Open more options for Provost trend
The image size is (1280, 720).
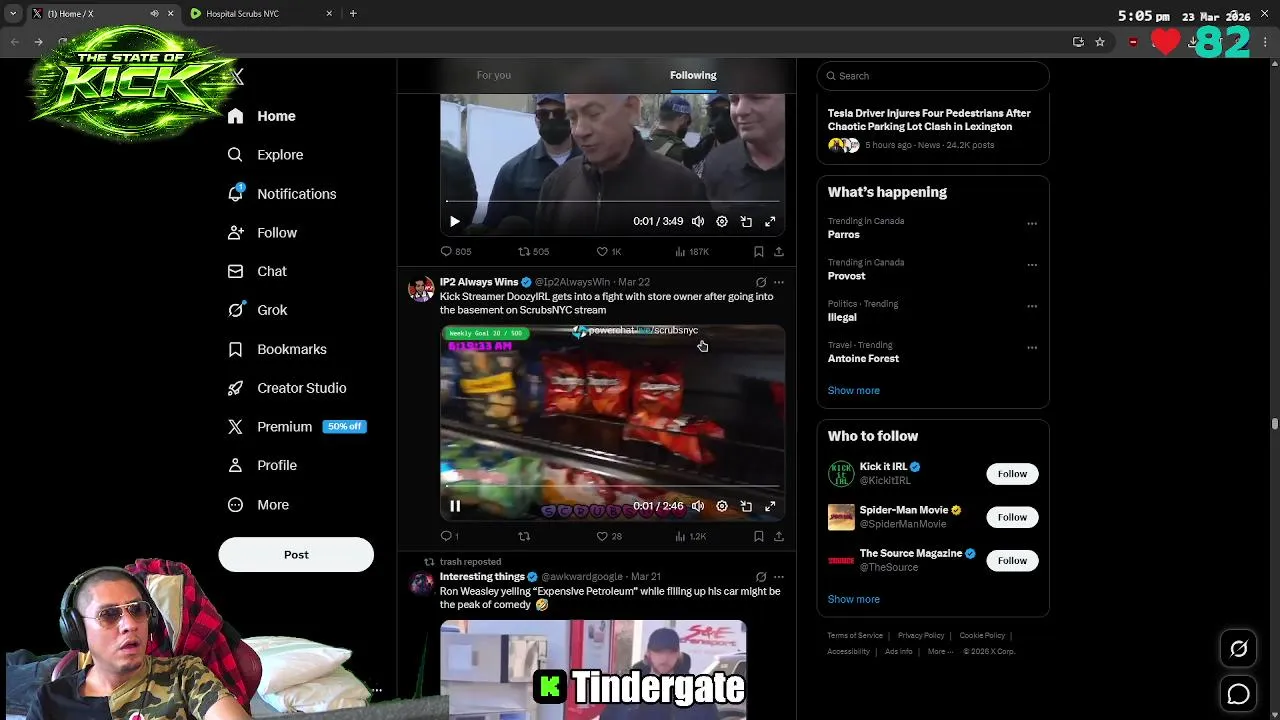click(1032, 265)
